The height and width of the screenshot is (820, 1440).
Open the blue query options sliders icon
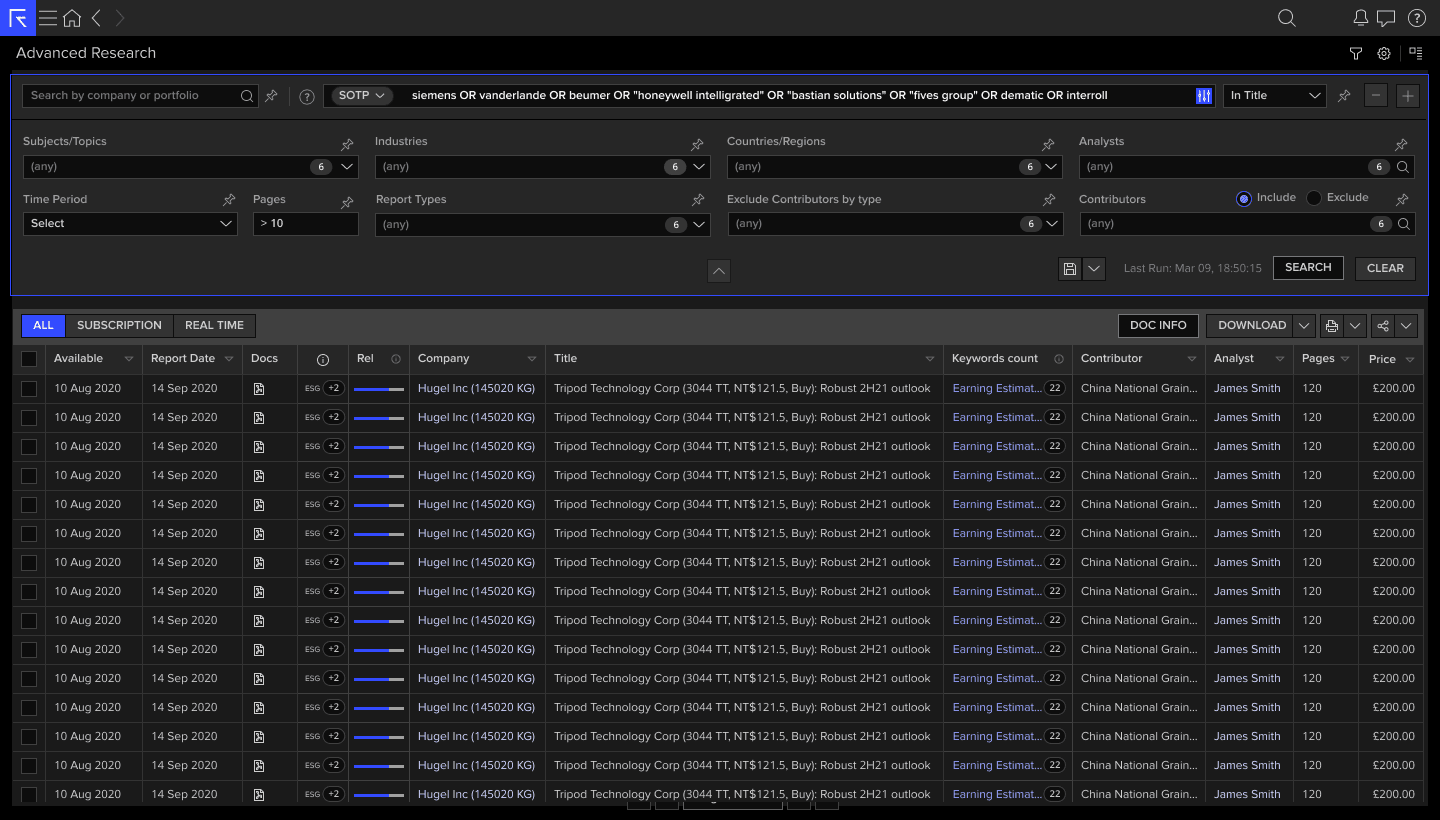[1203, 96]
